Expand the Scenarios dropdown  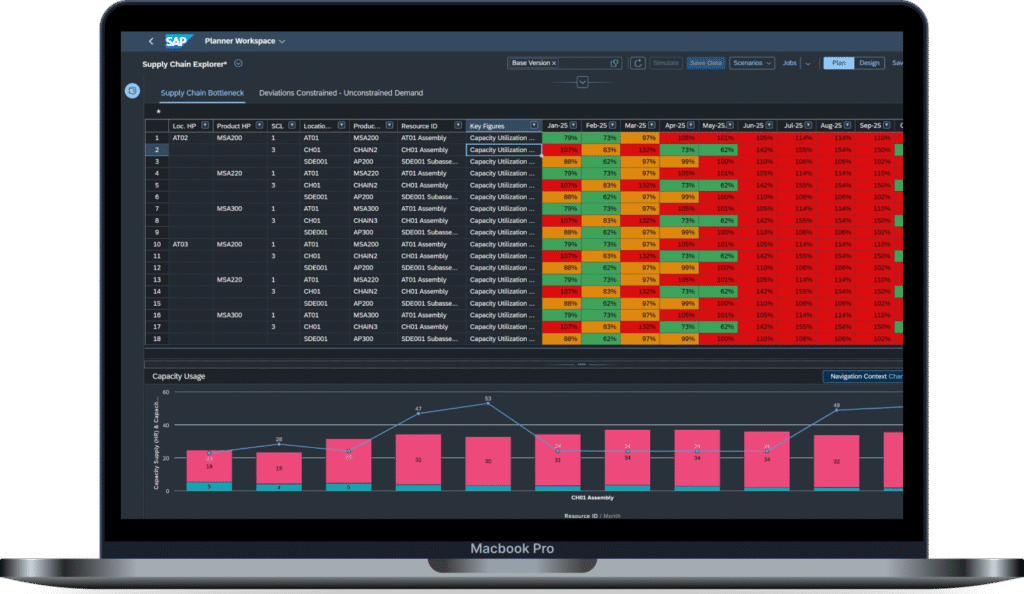click(x=752, y=63)
